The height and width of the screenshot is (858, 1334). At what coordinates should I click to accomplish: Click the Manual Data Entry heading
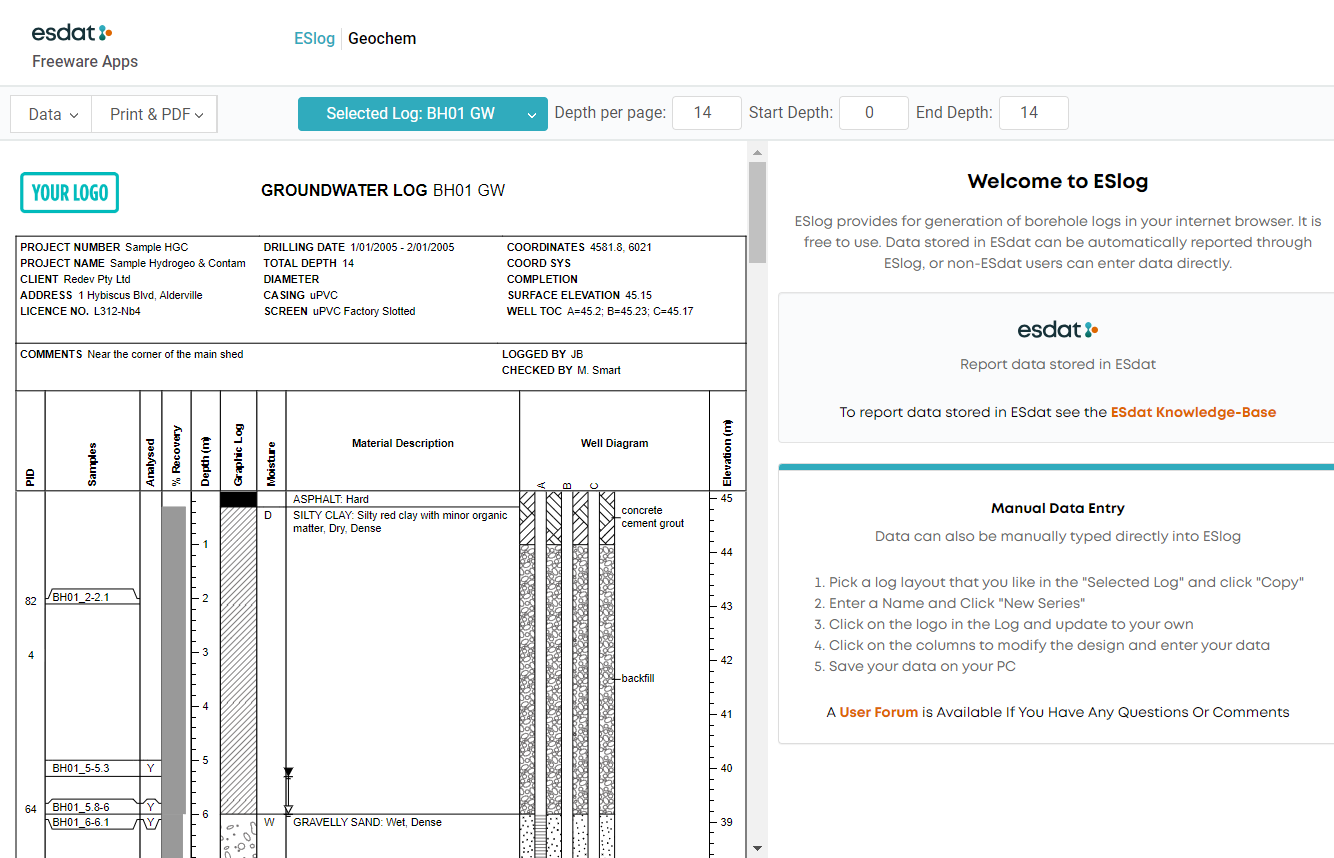[x=1057, y=508]
